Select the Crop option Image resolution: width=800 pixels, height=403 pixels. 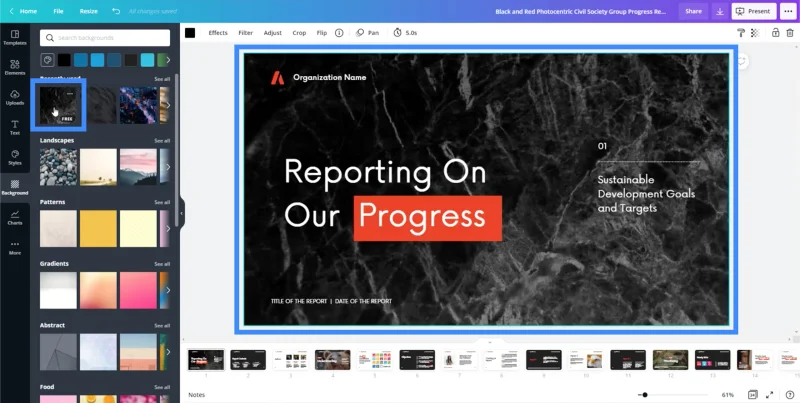click(x=299, y=33)
